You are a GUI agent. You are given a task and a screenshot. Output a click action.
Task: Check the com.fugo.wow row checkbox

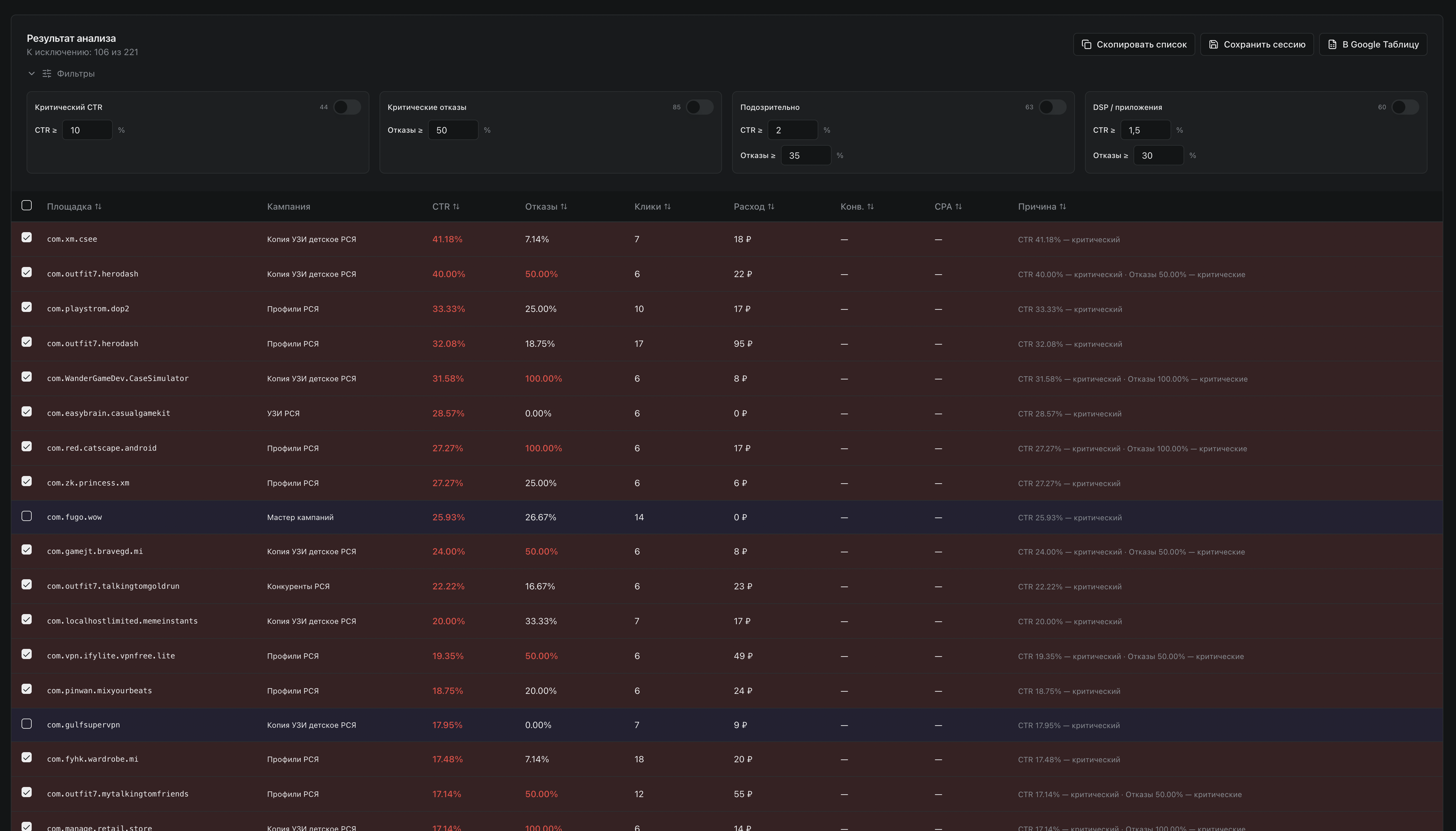27,517
